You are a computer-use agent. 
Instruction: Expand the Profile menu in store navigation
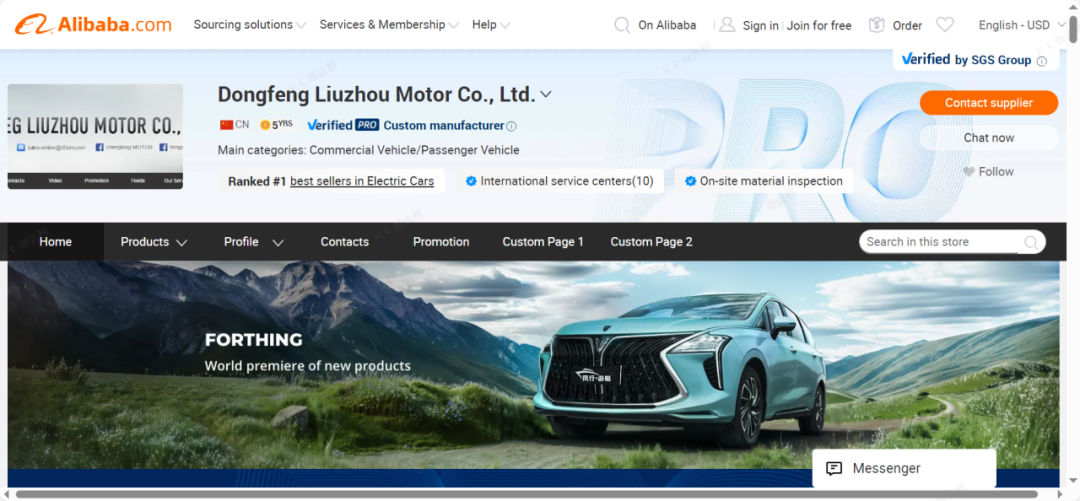(x=253, y=242)
